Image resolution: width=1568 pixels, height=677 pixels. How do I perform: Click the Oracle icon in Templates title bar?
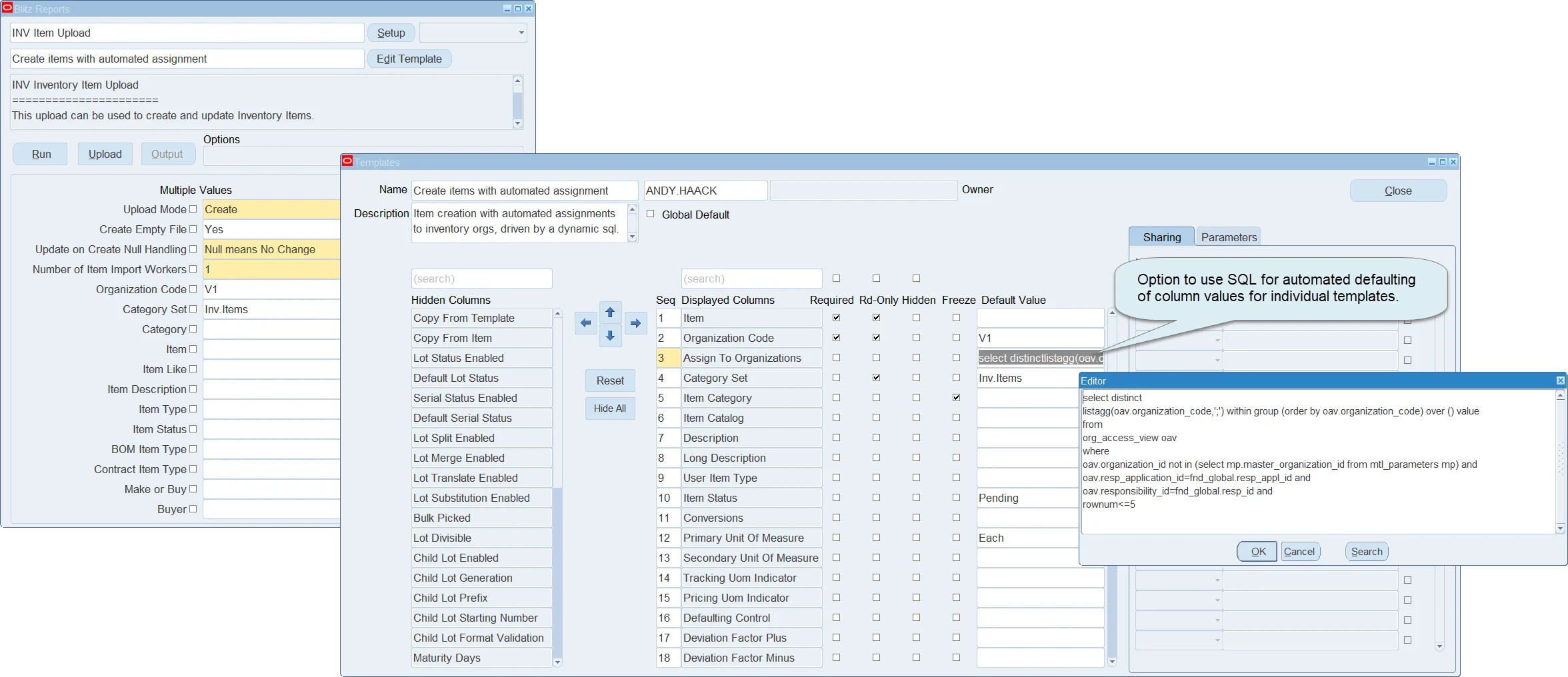347,161
